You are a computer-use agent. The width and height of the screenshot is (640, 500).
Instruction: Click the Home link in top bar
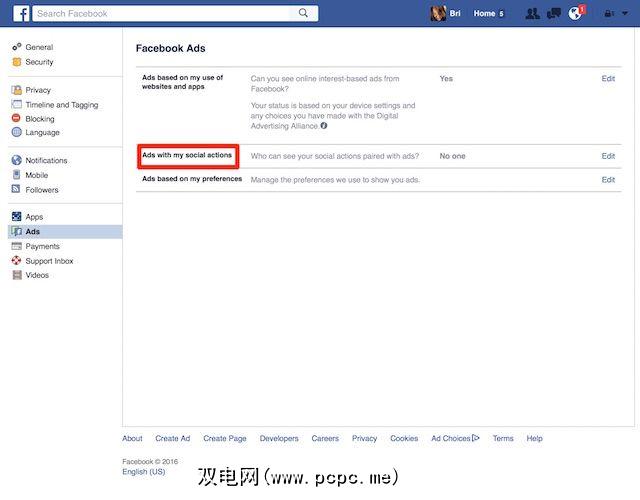(x=484, y=13)
